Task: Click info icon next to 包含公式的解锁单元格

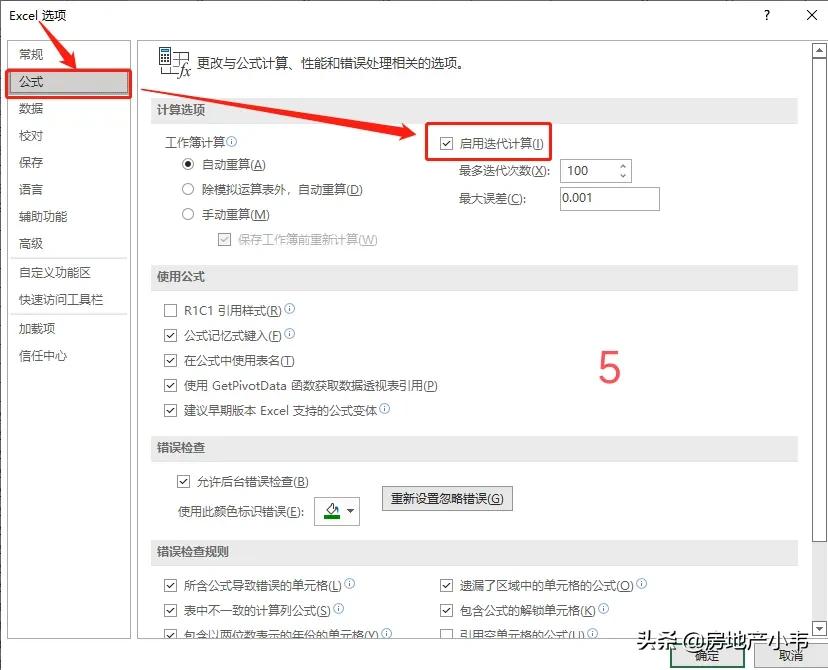Action: pos(604,609)
